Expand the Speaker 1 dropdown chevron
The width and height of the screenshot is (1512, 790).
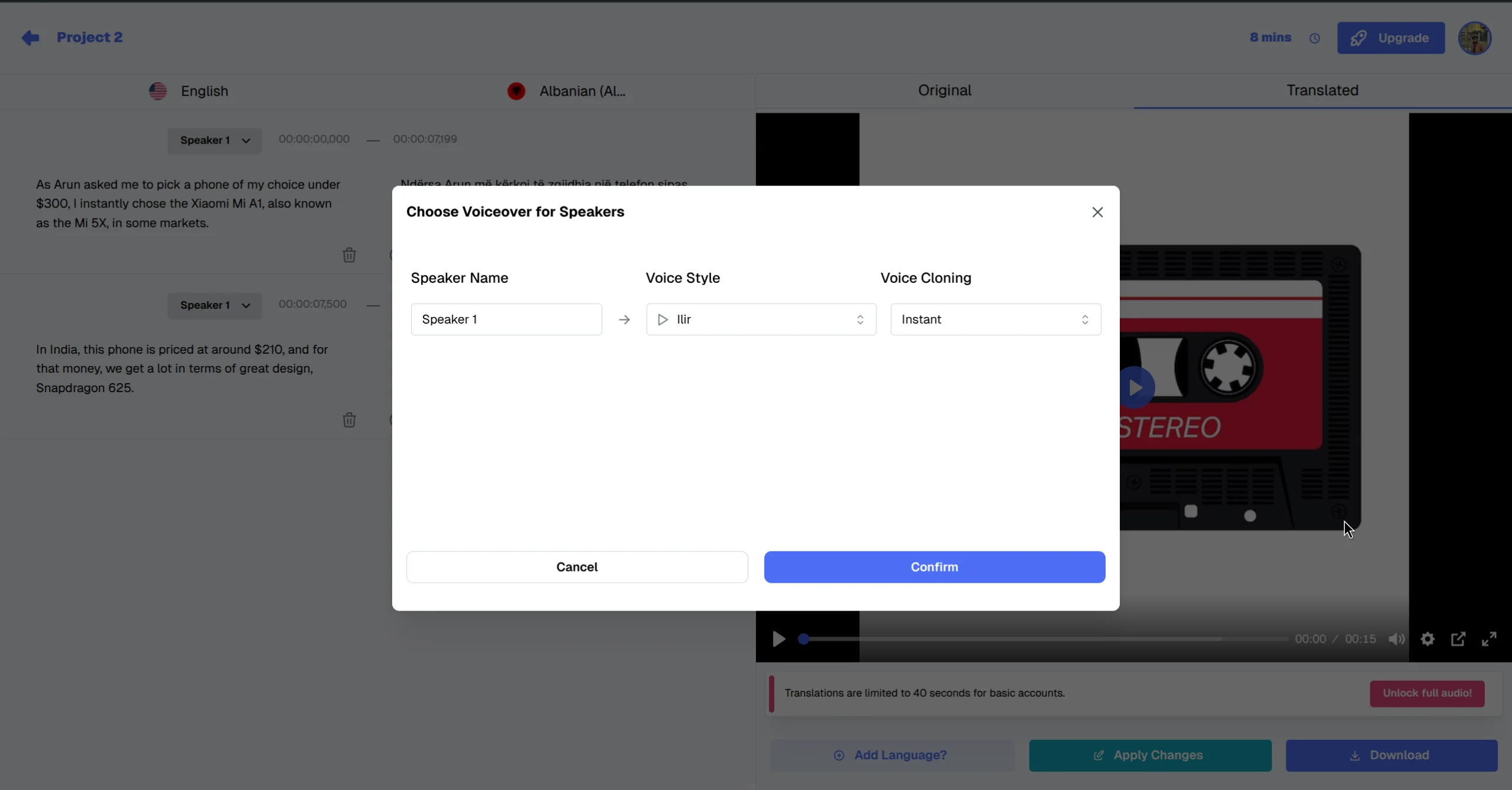tap(246, 141)
